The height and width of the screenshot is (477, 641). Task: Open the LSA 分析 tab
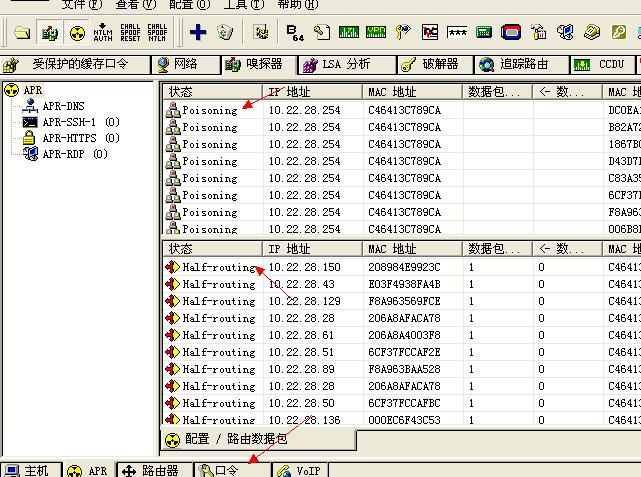click(347, 65)
